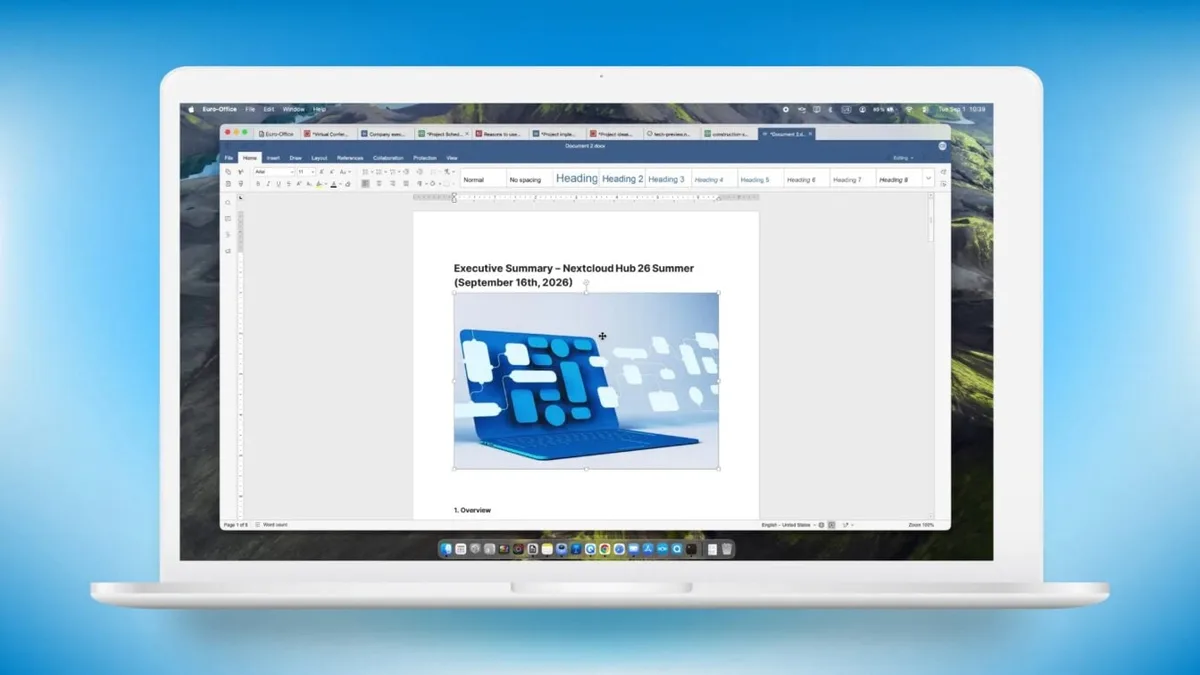Toggle bold formatting

pos(258,184)
